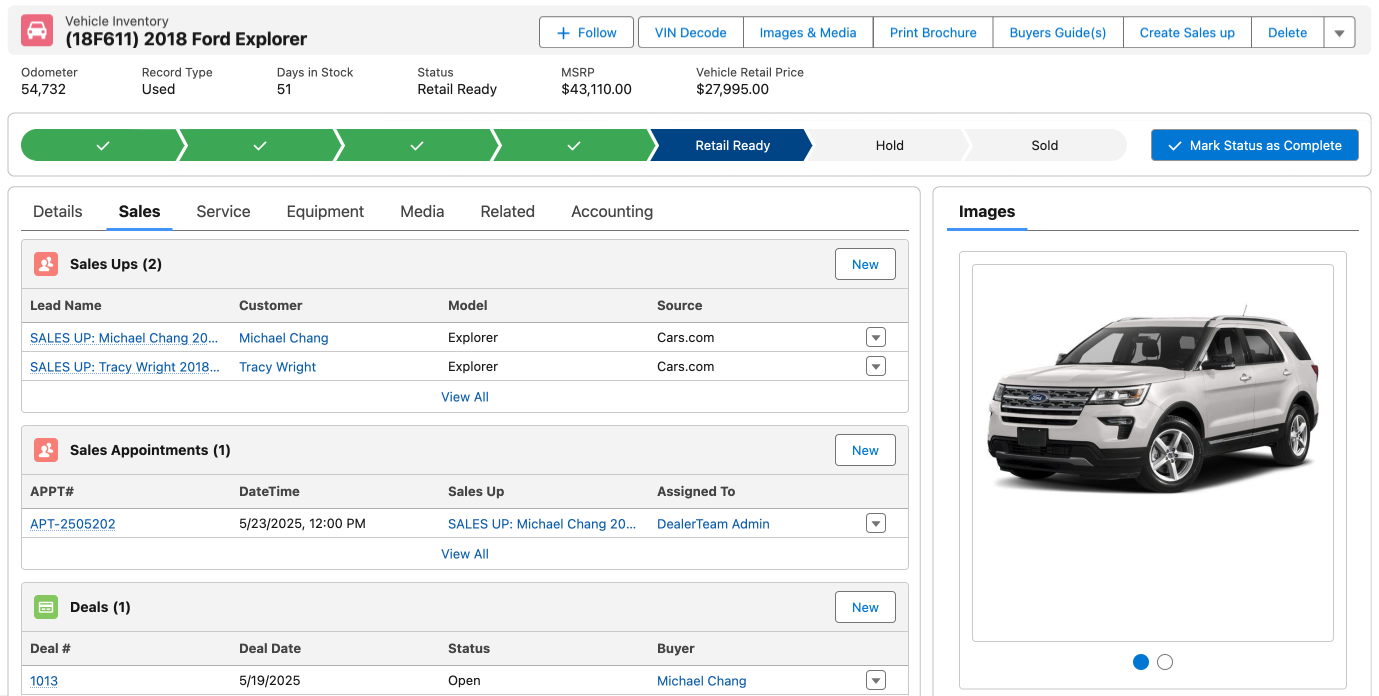Click the green Deals section icon
Screen dimensions: 1379x696
(46, 607)
